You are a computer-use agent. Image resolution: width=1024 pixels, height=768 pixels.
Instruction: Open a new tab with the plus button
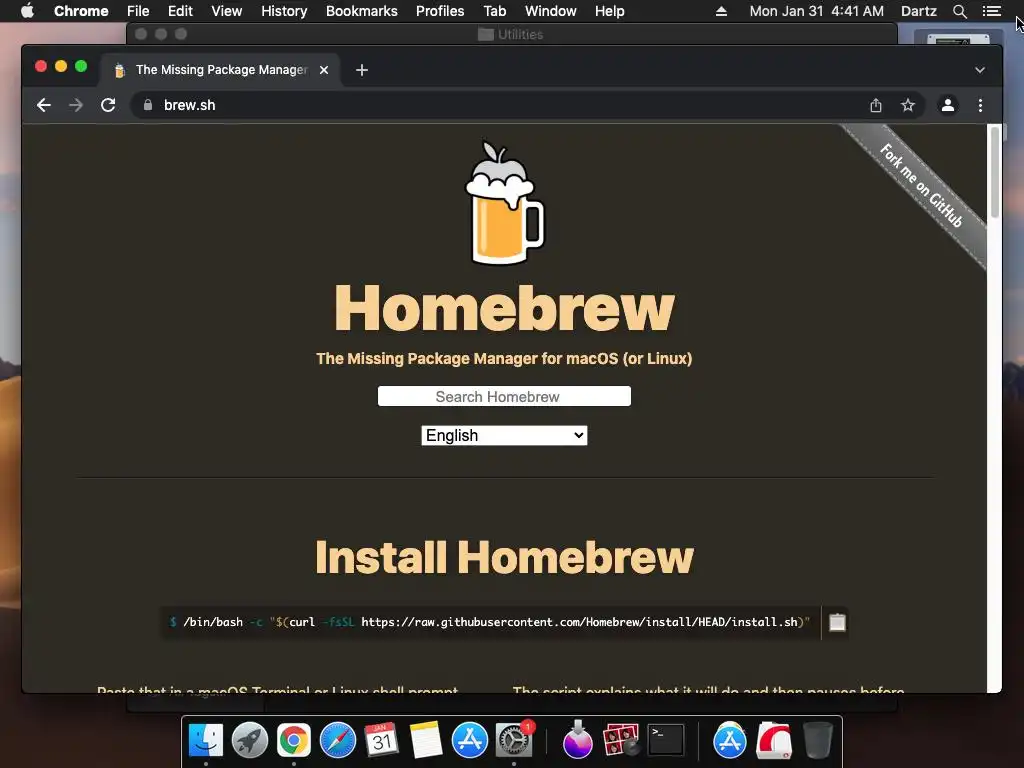pyautogui.click(x=362, y=70)
